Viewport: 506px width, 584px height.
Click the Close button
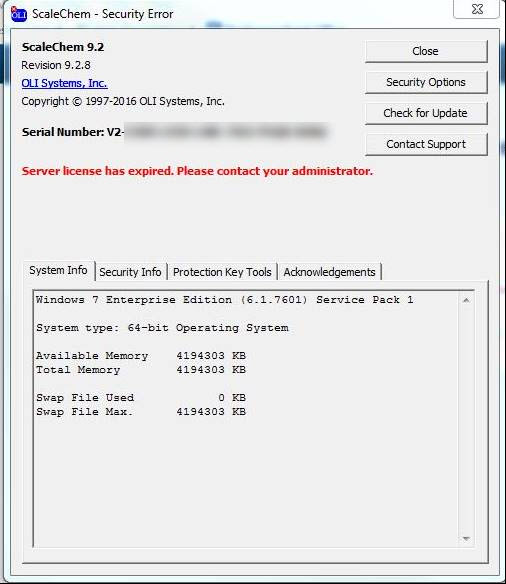pyautogui.click(x=426, y=51)
